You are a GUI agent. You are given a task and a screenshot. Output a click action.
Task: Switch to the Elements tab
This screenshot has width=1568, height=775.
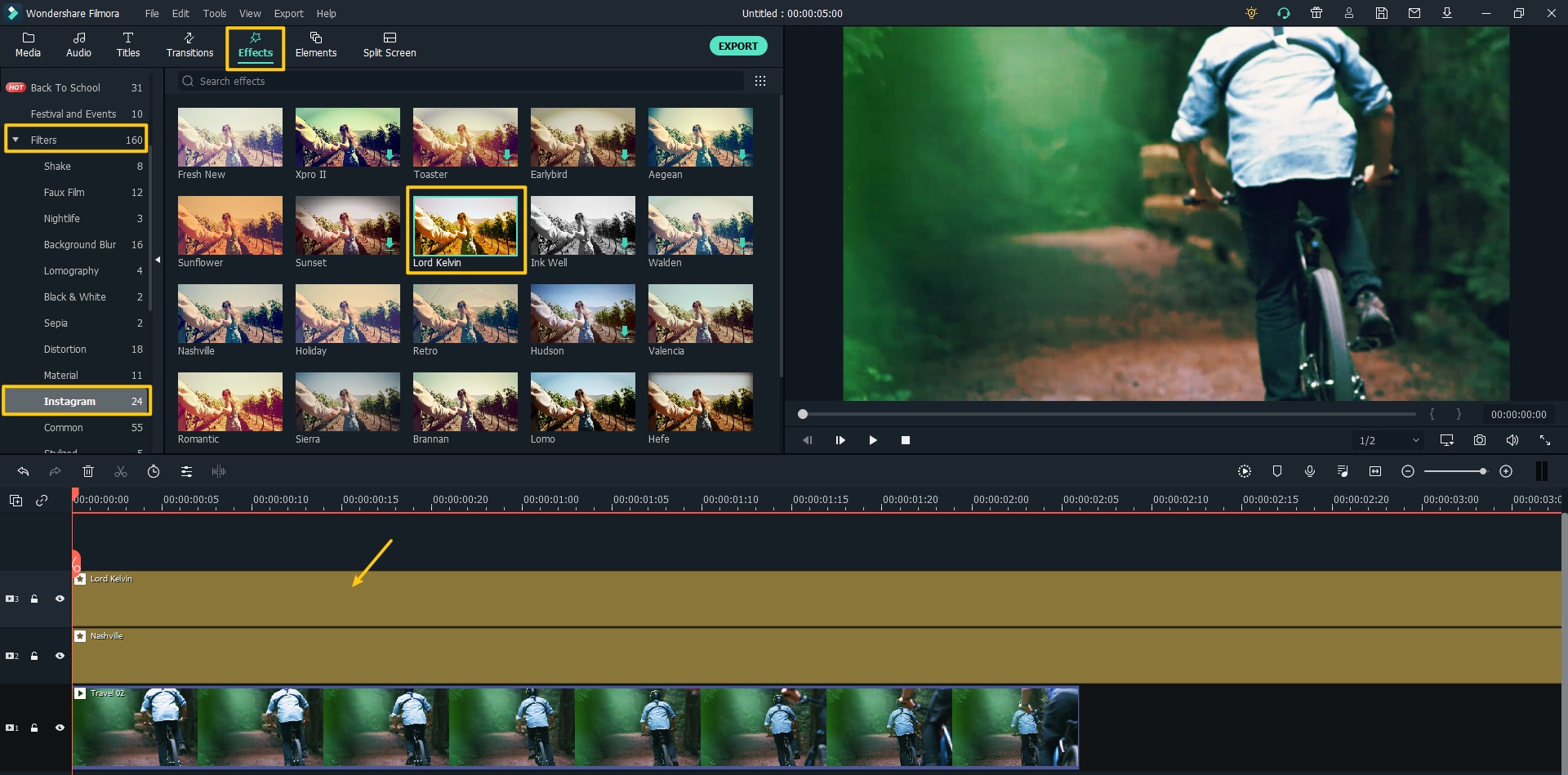click(x=316, y=46)
